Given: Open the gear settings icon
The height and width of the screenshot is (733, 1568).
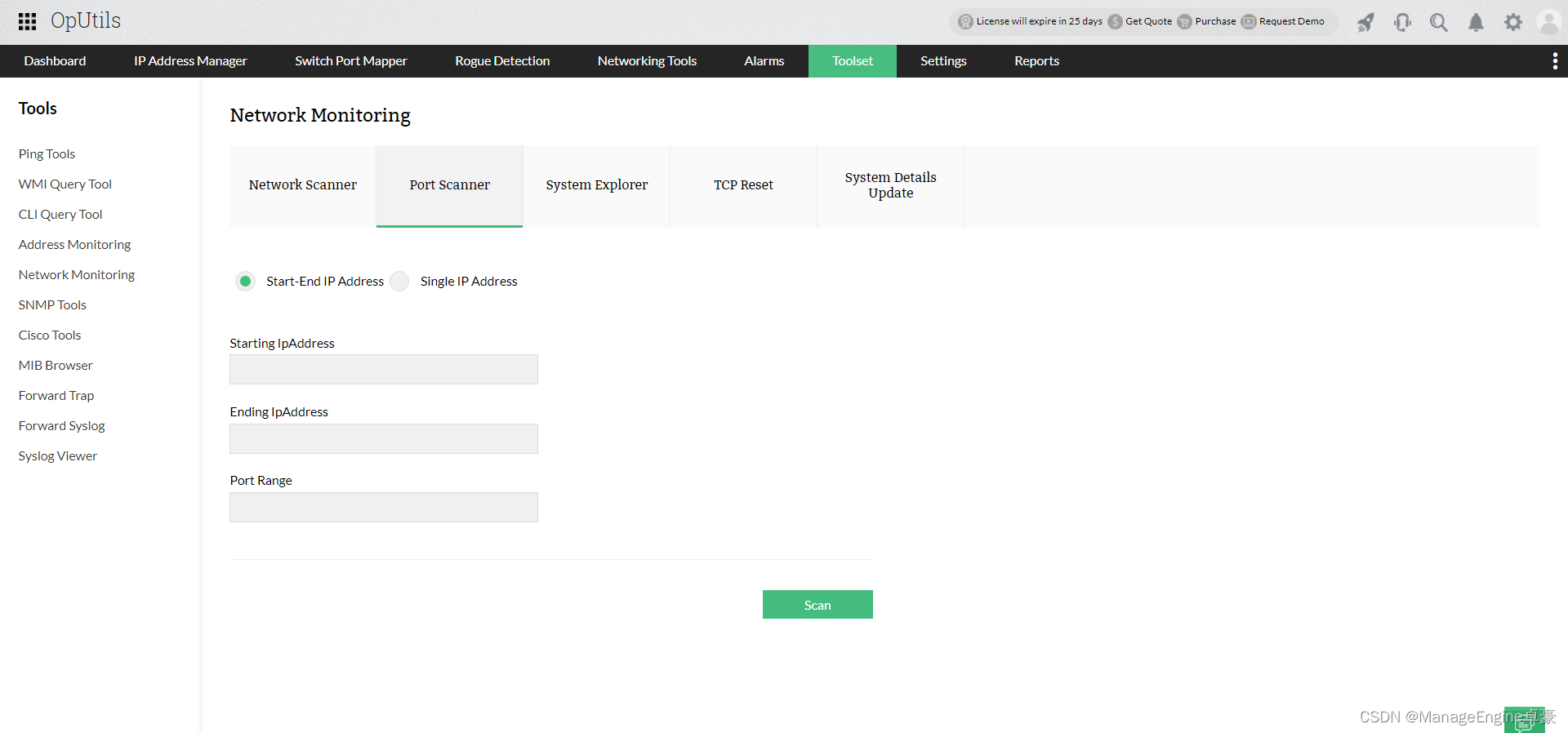Looking at the screenshot, I should tap(1513, 22).
